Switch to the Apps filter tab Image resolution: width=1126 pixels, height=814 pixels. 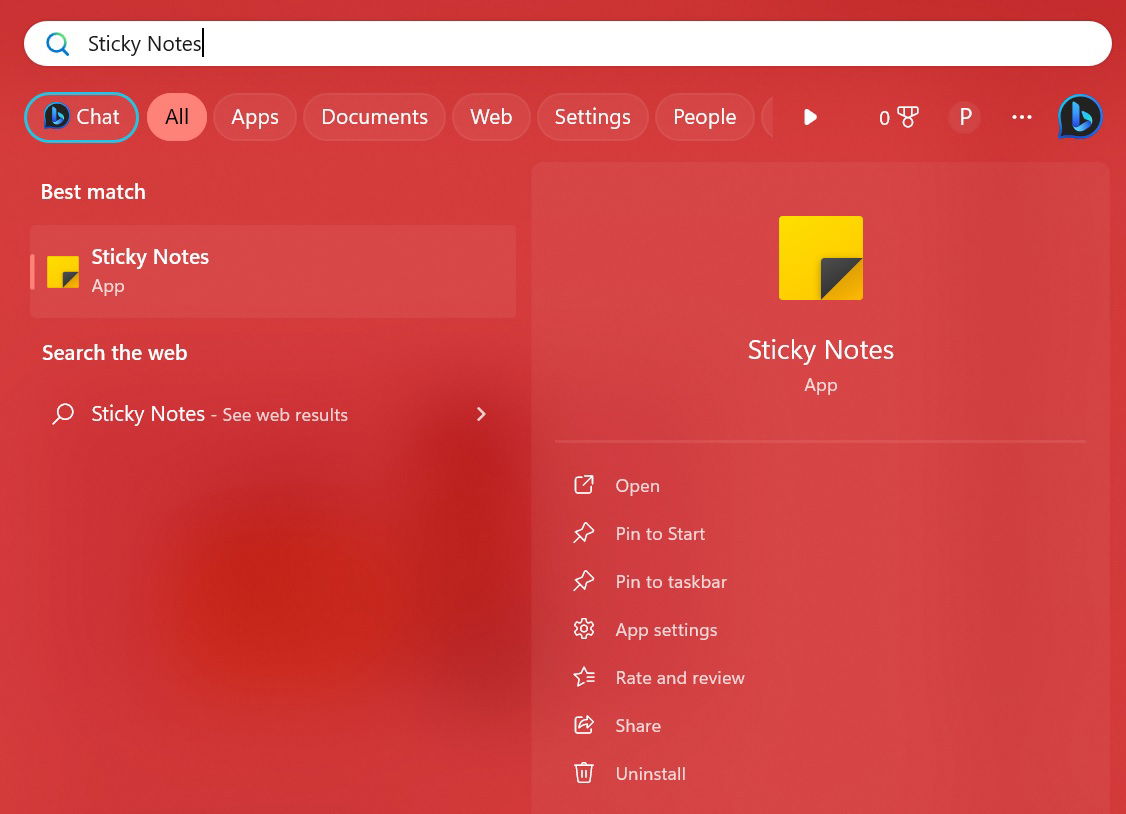pyautogui.click(x=254, y=117)
